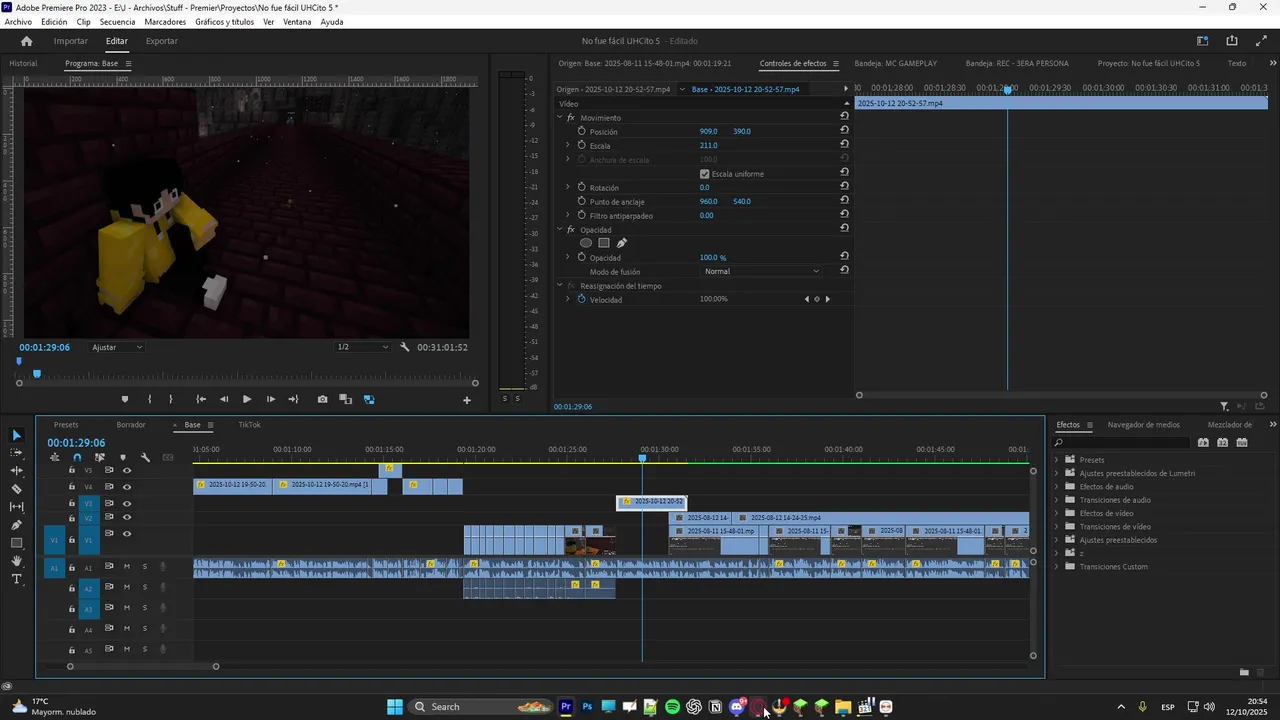
Task: Select the Rectangle tool
Action: [16, 543]
